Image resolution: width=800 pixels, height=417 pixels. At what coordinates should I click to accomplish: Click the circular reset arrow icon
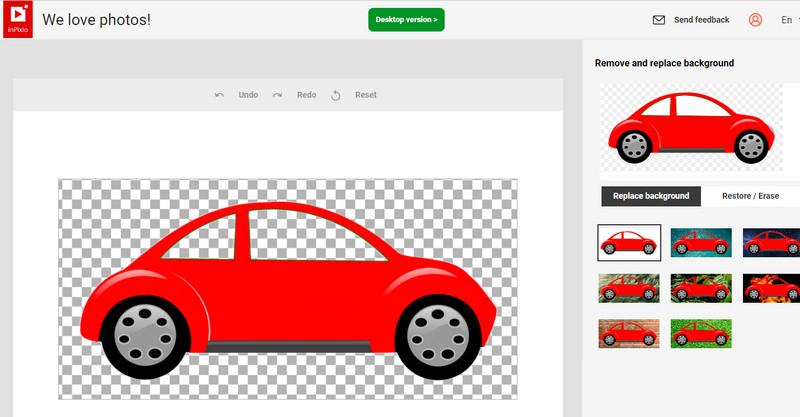tap(336, 95)
